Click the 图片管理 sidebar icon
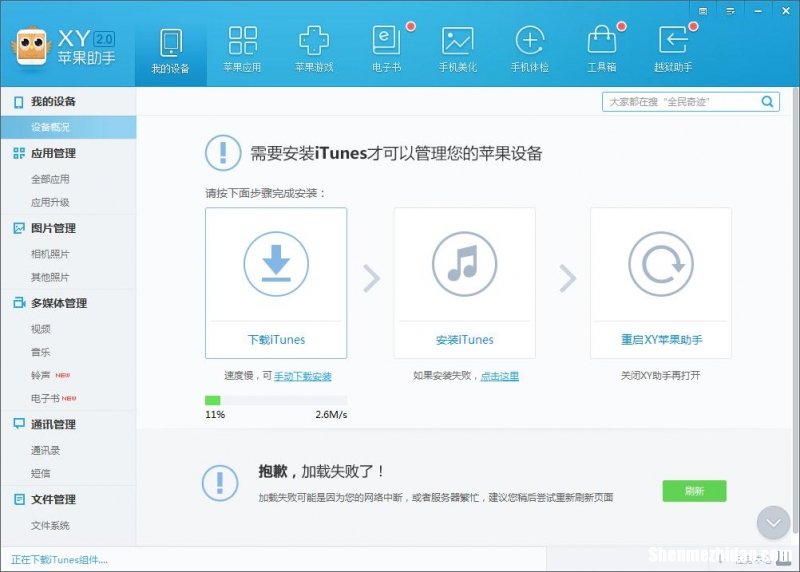Image resolution: width=800 pixels, height=572 pixels. [19, 228]
